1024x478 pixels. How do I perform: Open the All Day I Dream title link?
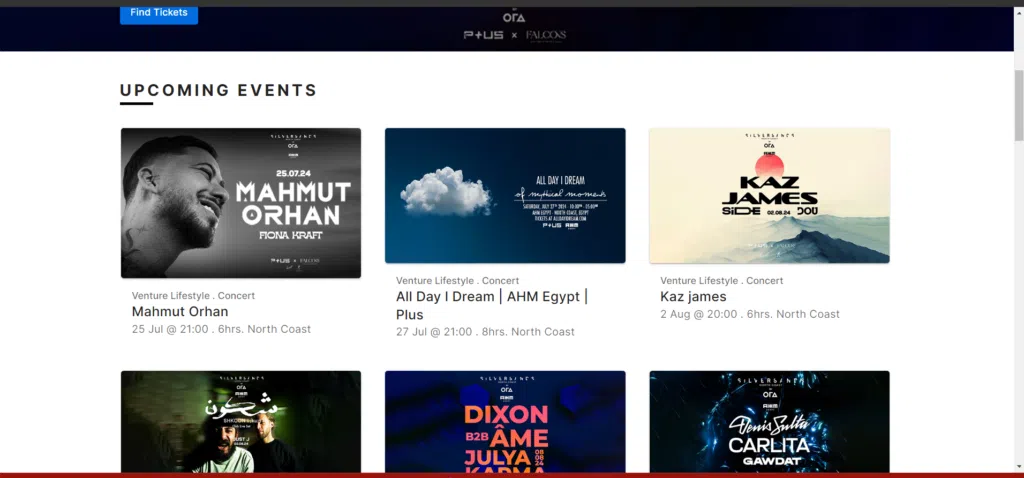tap(491, 305)
